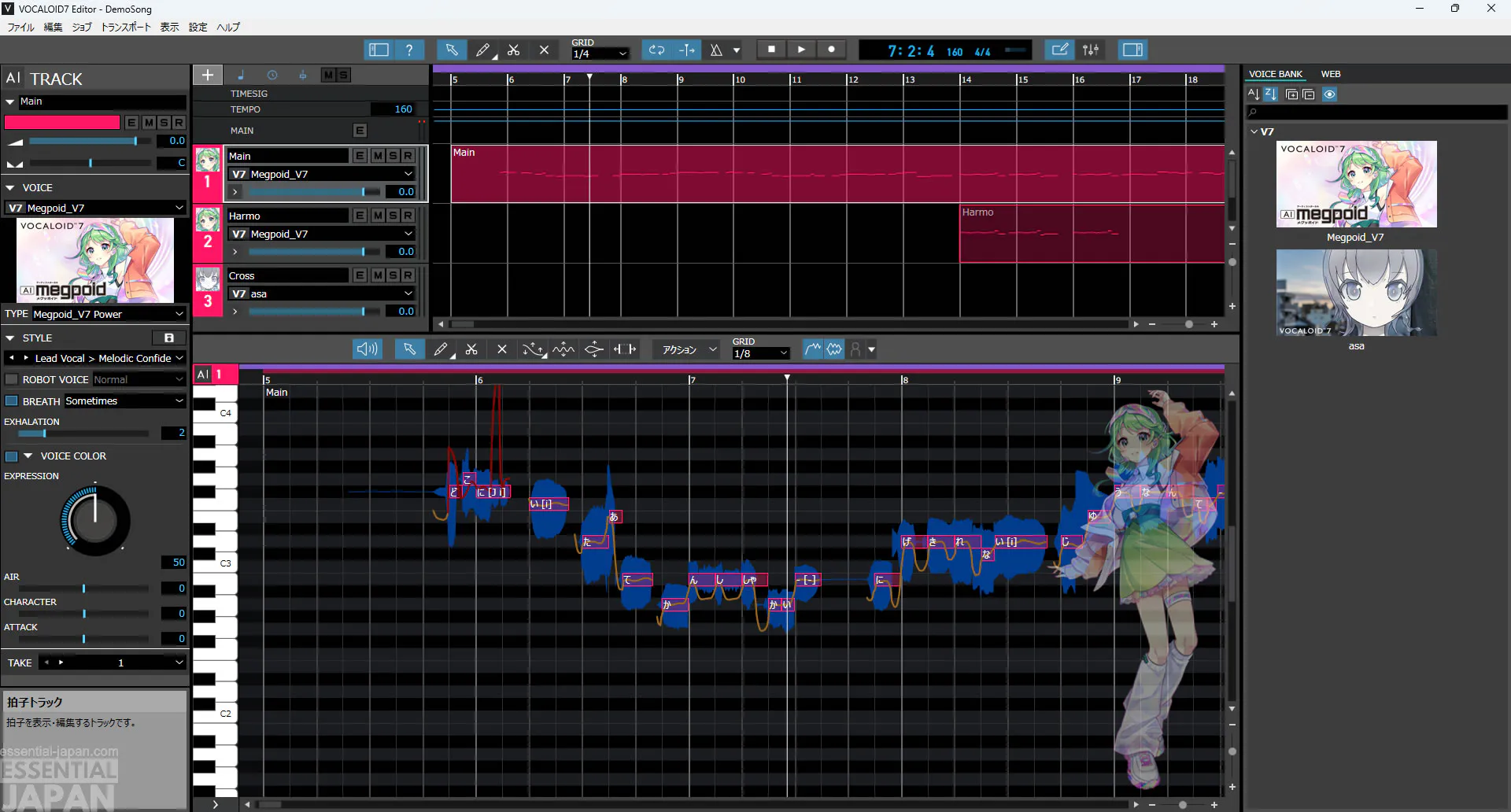The height and width of the screenshot is (812, 1511).
Task: Toggle the BREATH checkbox
Action: click(12, 401)
